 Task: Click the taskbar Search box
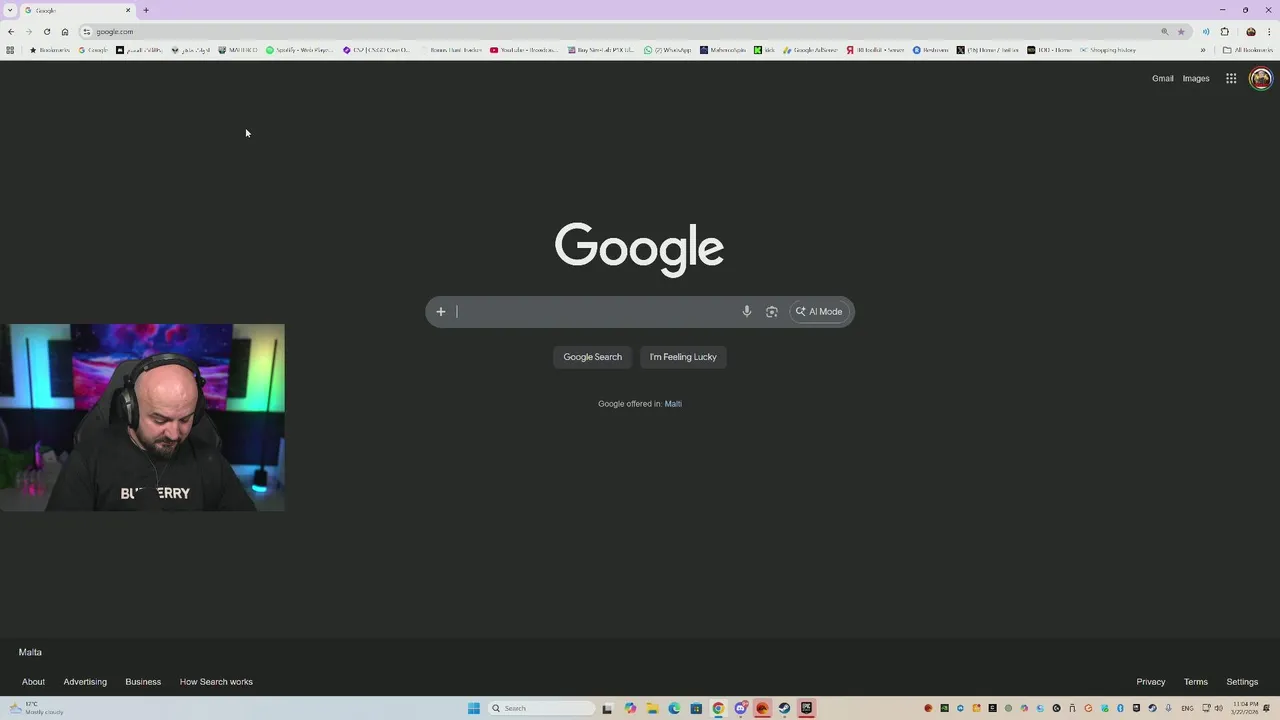coord(540,708)
